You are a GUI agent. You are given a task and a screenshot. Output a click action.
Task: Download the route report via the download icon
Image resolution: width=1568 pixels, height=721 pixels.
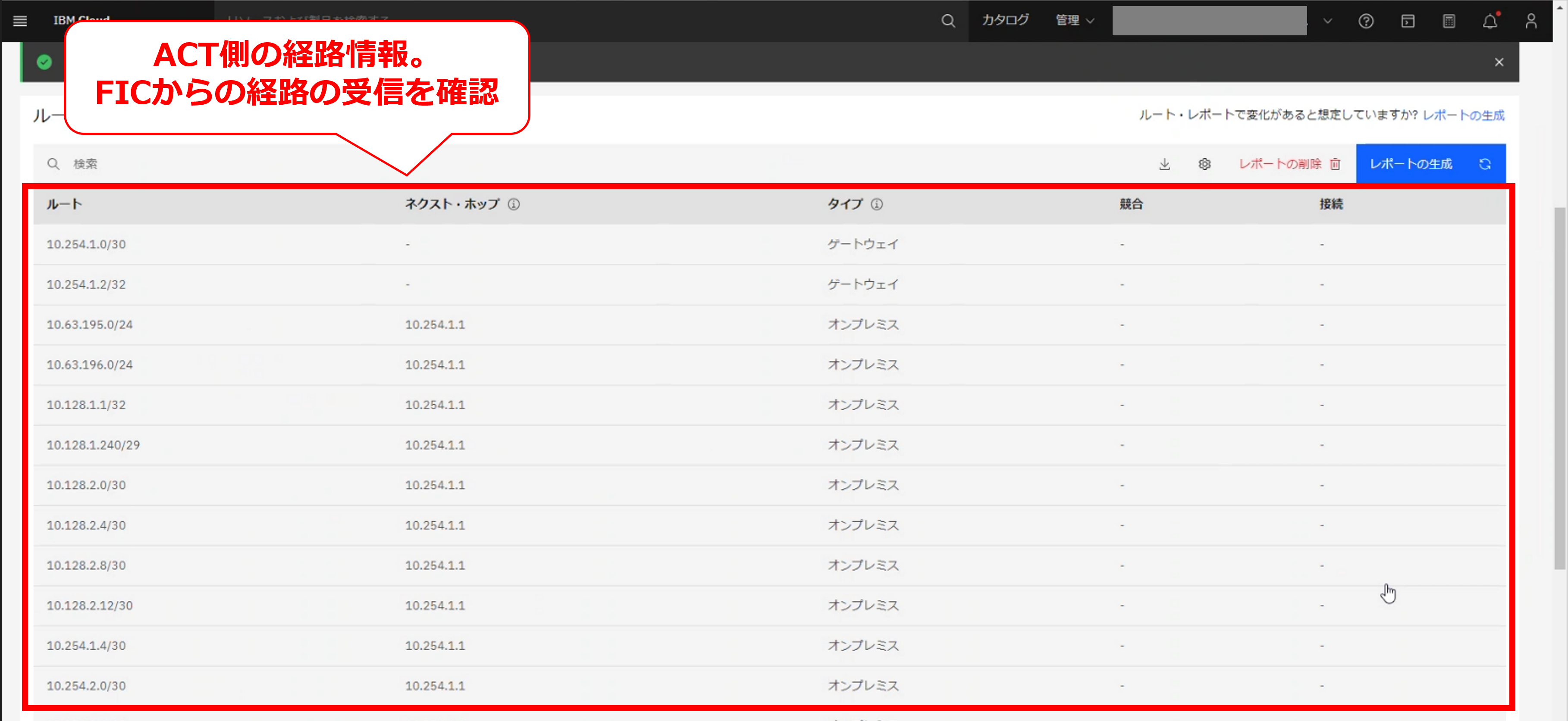[x=1164, y=164]
